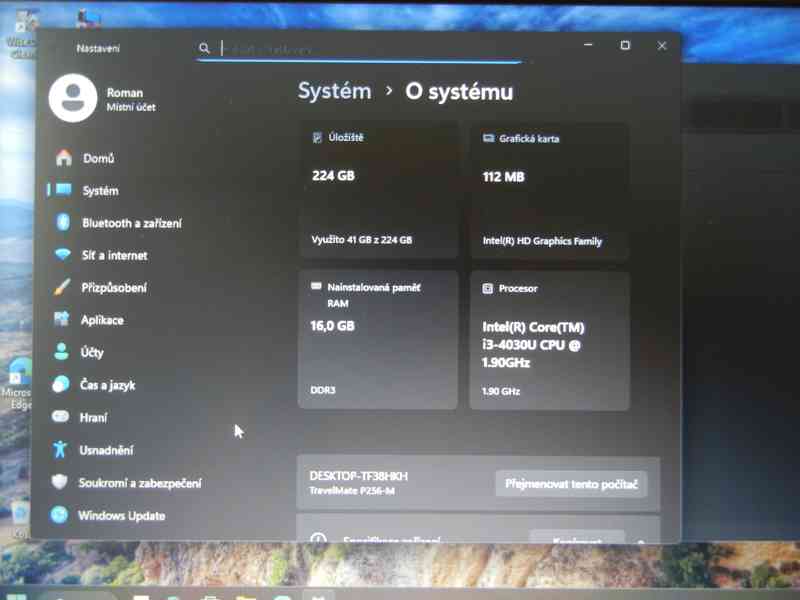Click the 224 GB storage value
800x600 pixels.
[x=333, y=176]
